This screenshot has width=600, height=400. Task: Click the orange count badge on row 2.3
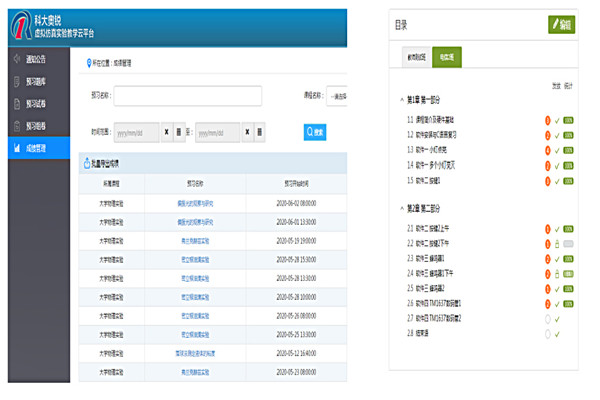click(x=548, y=259)
